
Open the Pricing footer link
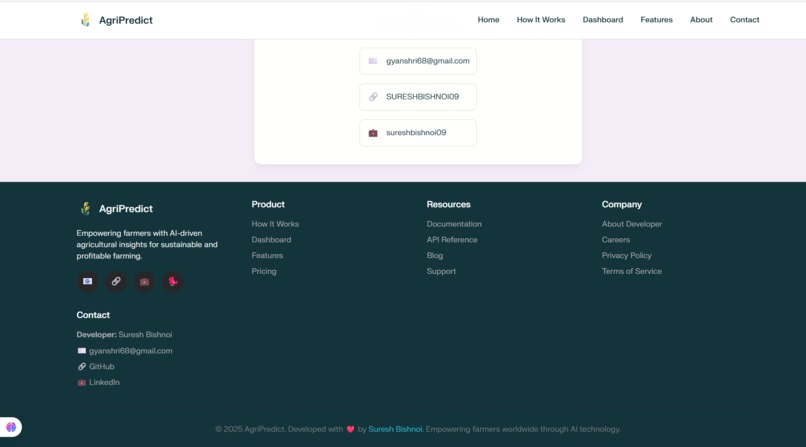(x=264, y=271)
